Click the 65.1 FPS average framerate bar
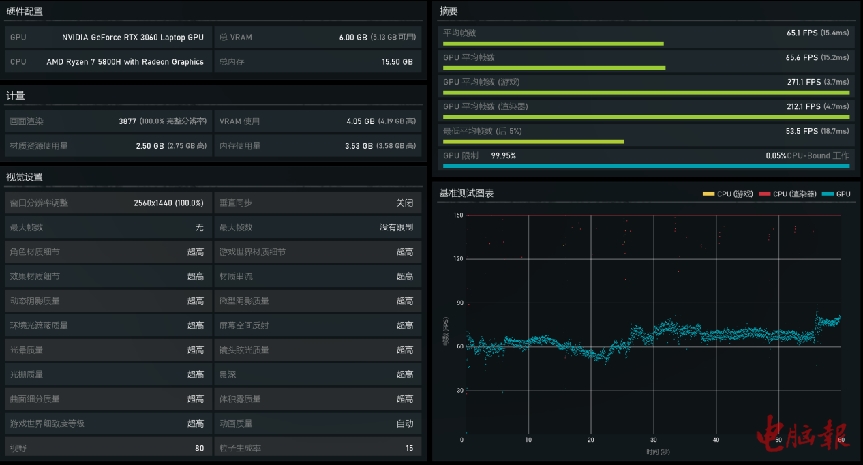The image size is (863, 465). click(553, 44)
